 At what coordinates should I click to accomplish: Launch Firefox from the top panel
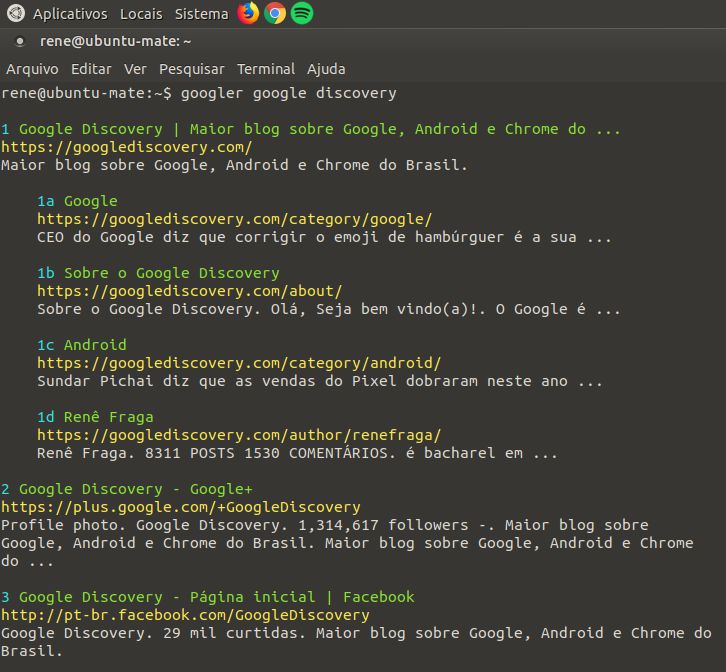[248, 13]
